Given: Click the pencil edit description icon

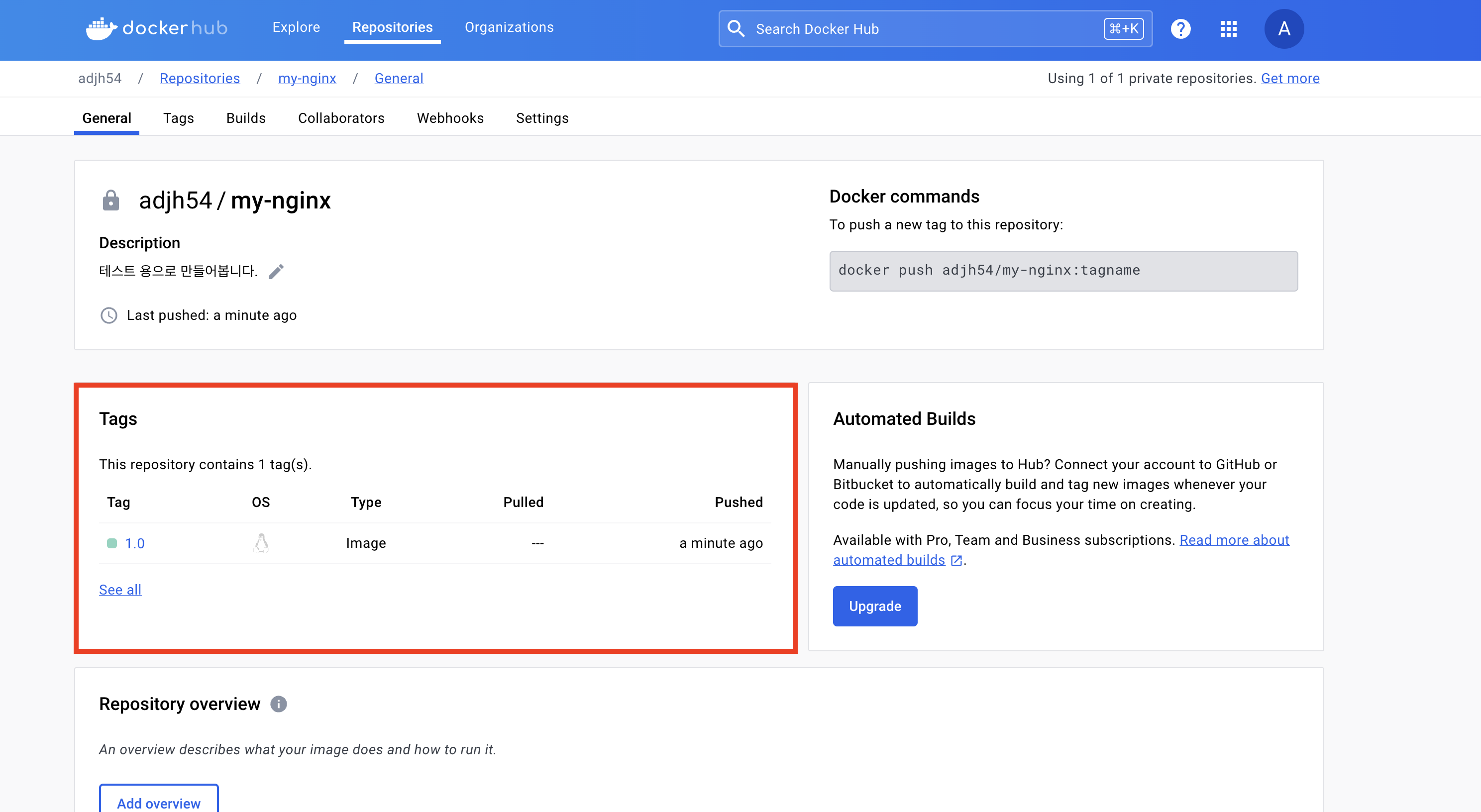Looking at the screenshot, I should click(x=276, y=271).
